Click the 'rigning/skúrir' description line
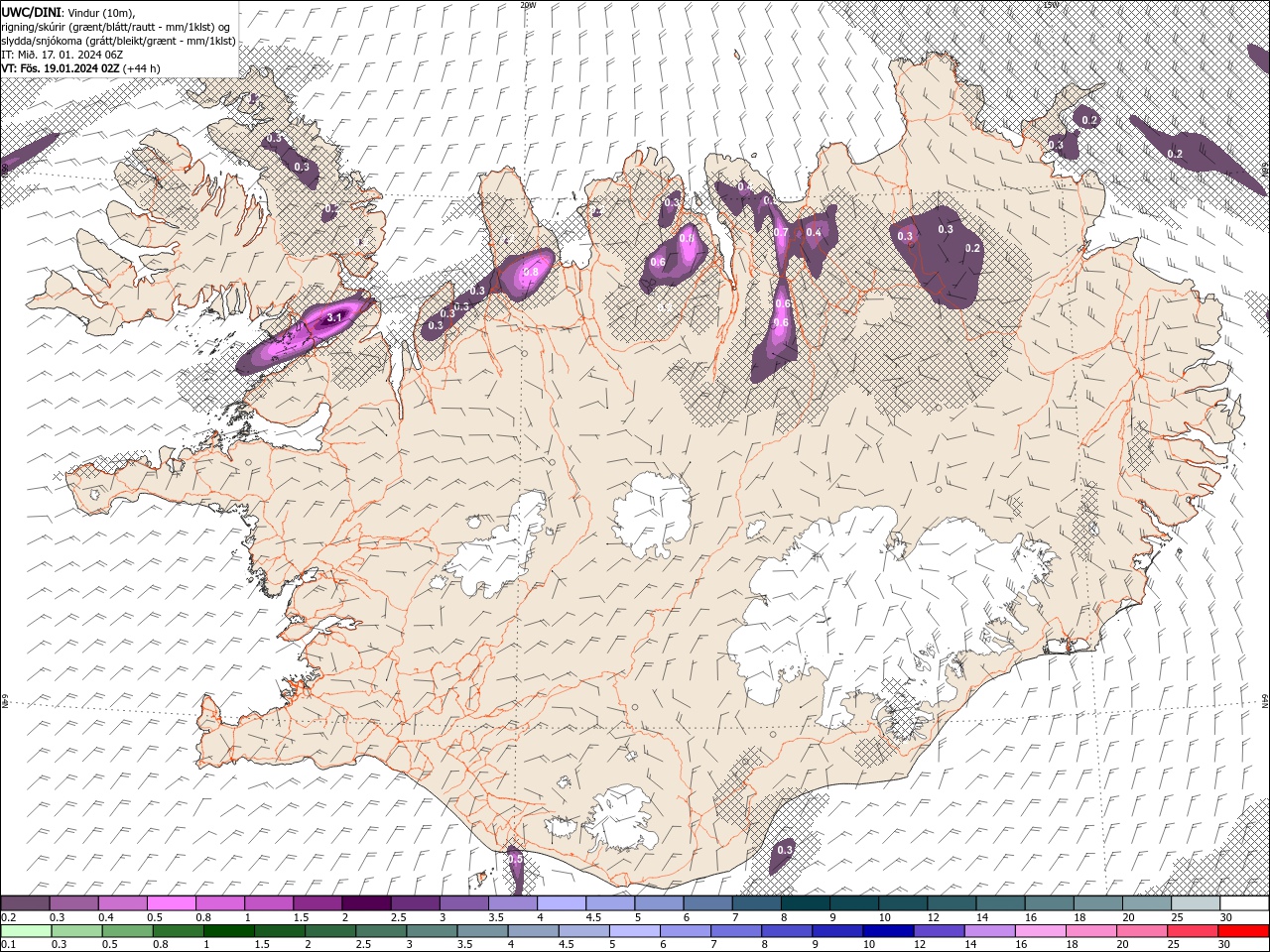Image resolution: width=1270 pixels, height=952 pixels. 117,27
